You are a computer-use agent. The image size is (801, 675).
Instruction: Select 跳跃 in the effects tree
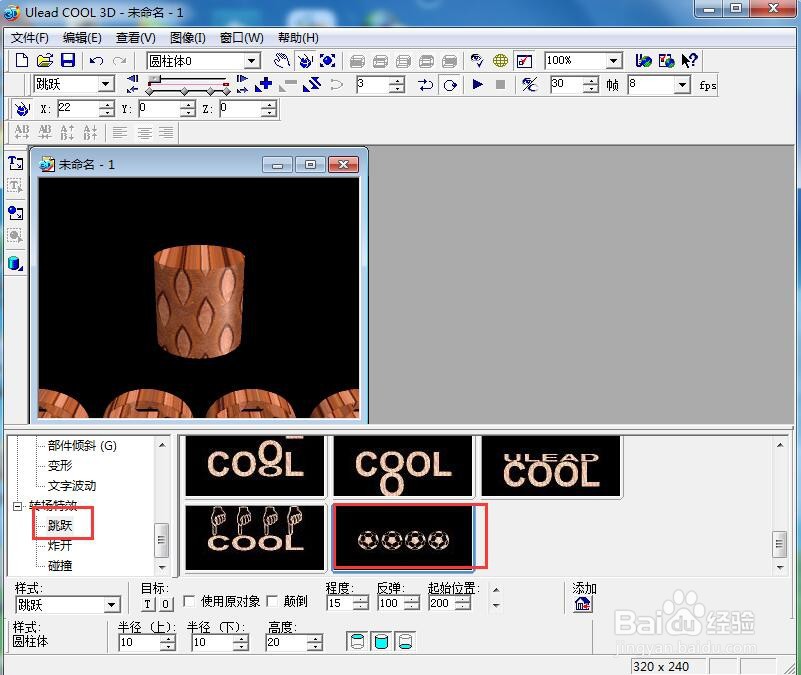(x=60, y=525)
